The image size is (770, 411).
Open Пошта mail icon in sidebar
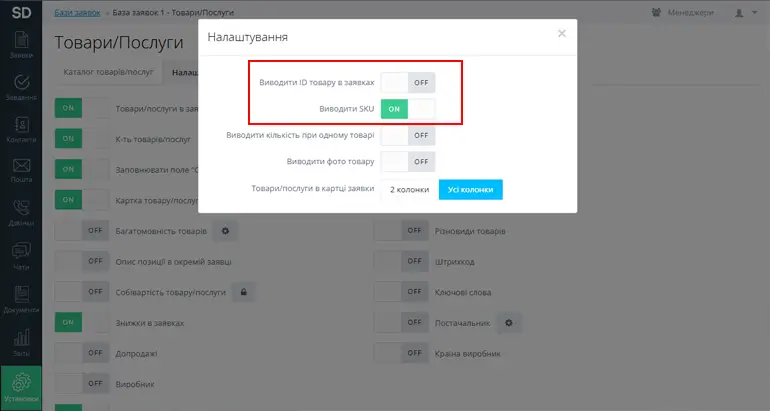(x=21, y=172)
